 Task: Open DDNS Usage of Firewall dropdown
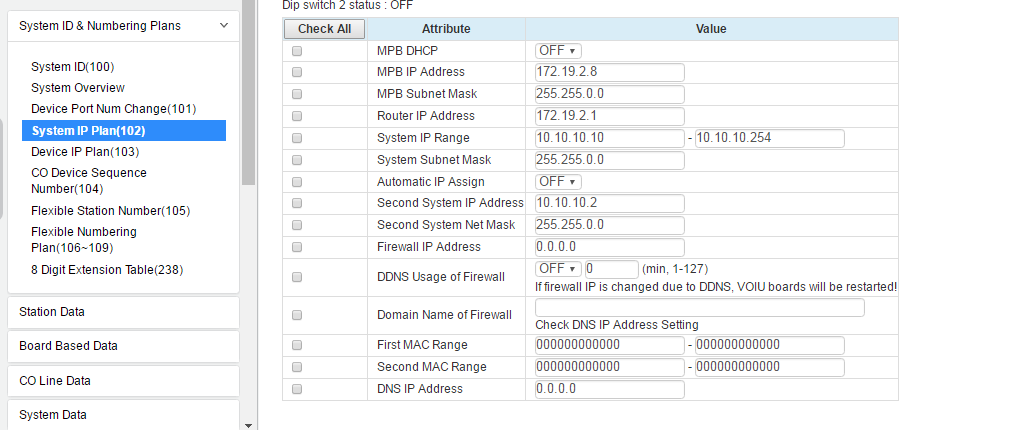coord(559,269)
